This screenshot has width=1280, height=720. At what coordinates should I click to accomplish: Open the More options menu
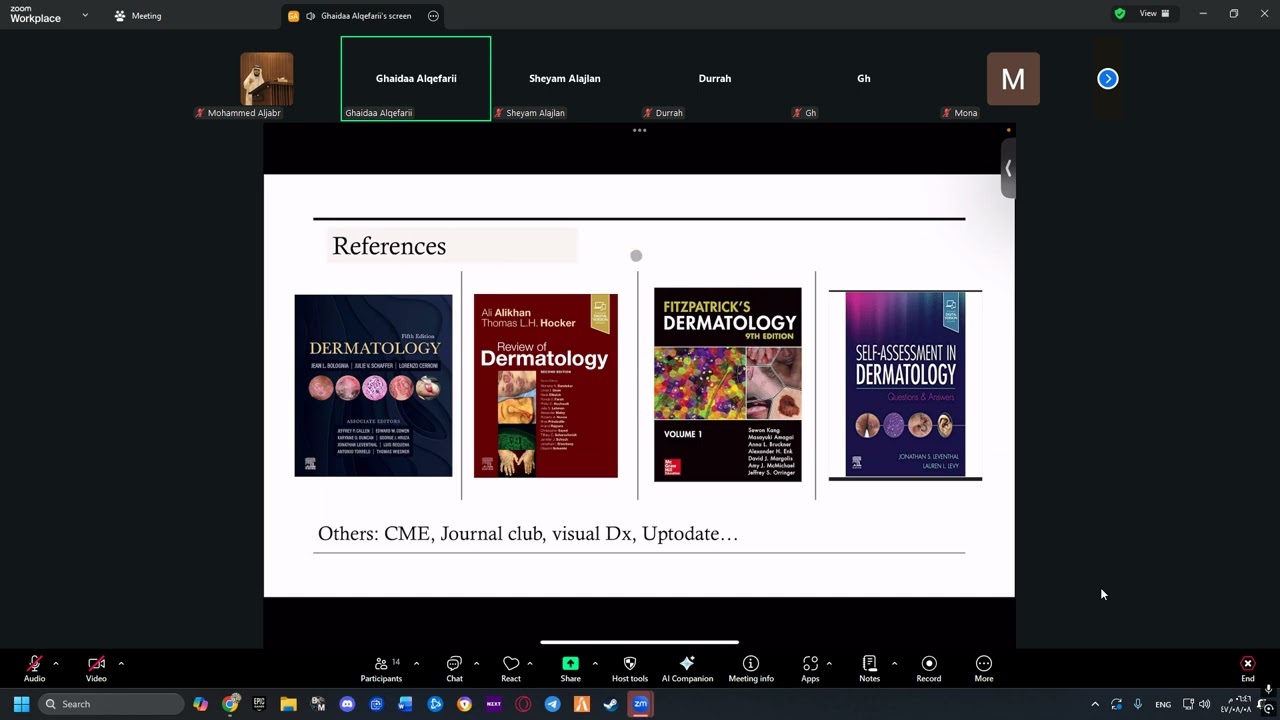[984, 668]
